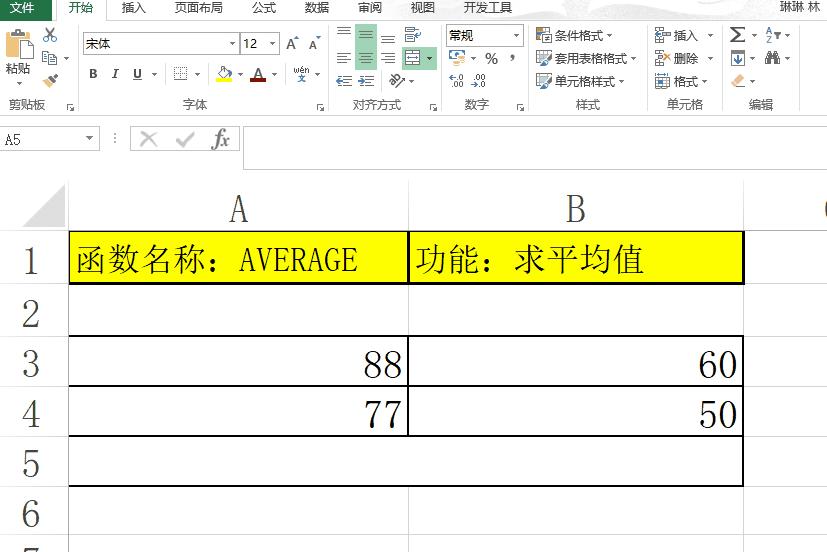Select column B header
This screenshot has width=827, height=552.
pos(575,207)
